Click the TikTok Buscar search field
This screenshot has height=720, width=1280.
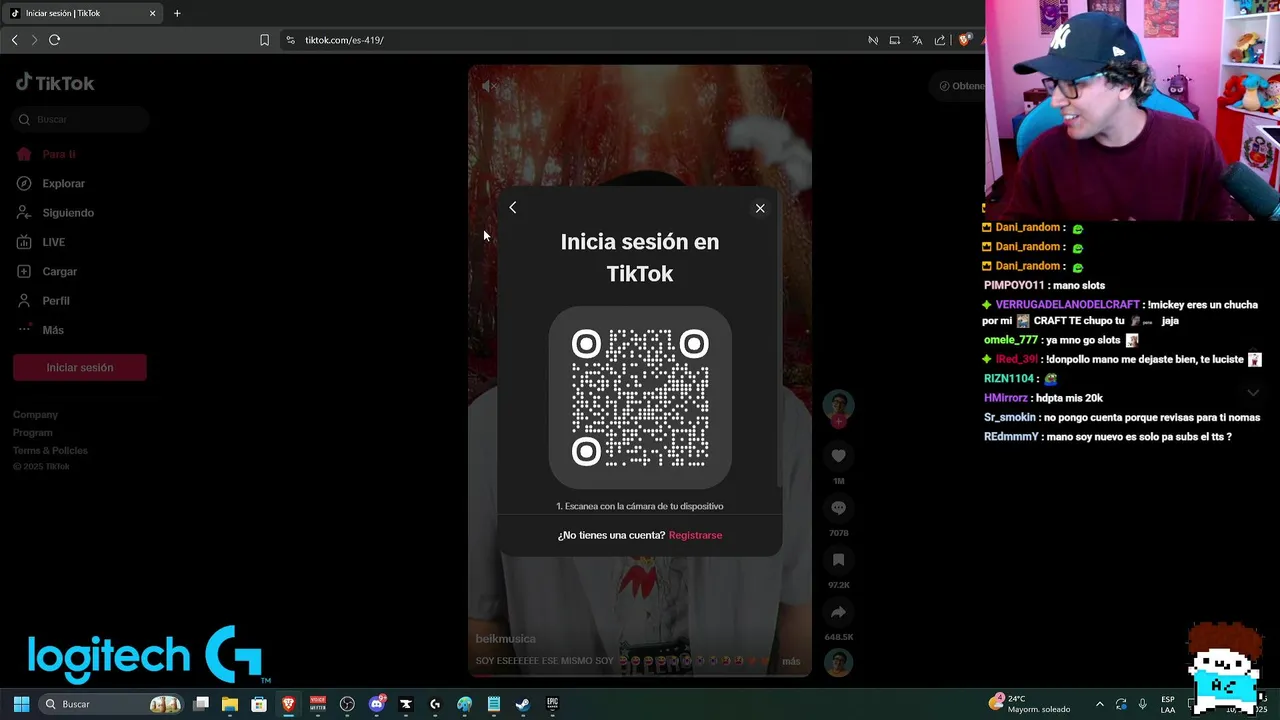(x=80, y=119)
